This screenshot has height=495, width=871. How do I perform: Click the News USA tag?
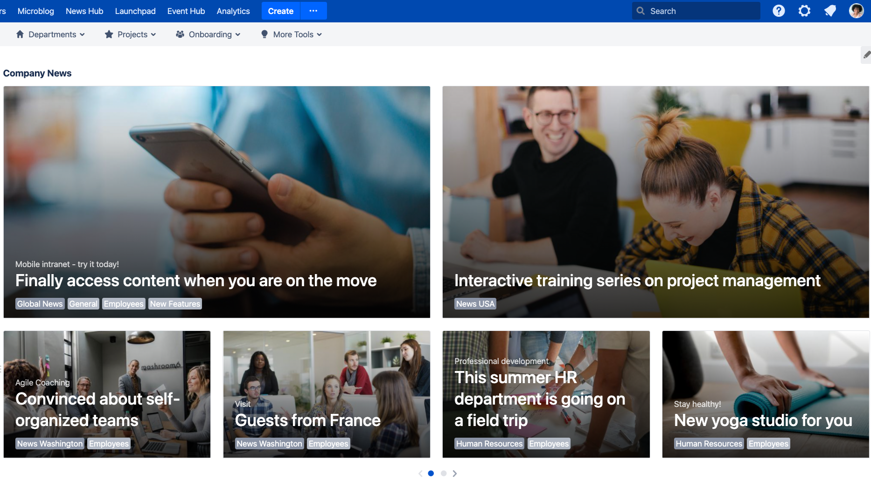pos(475,304)
